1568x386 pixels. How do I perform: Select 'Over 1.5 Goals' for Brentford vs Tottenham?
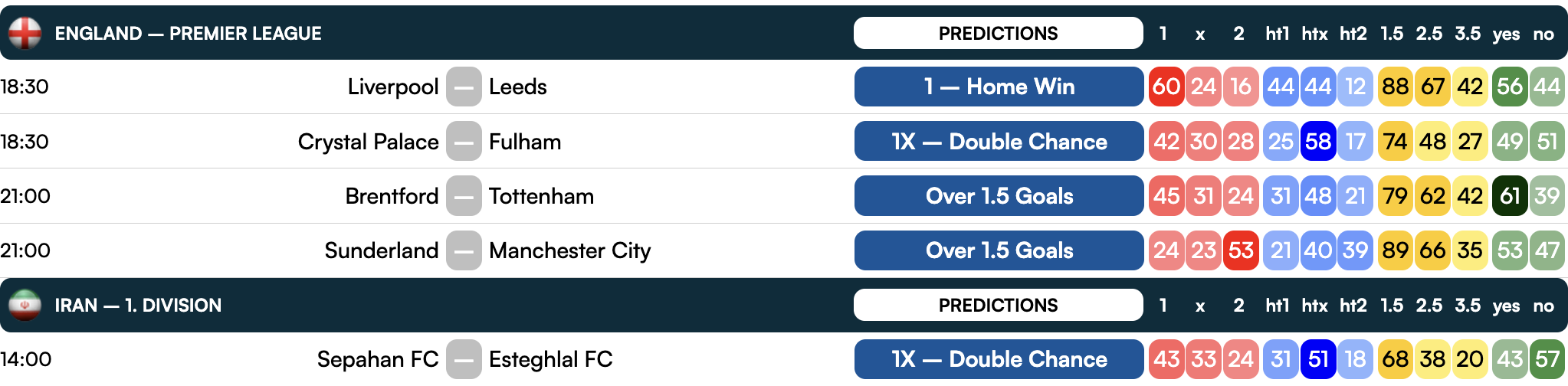(x=999, y=196)
